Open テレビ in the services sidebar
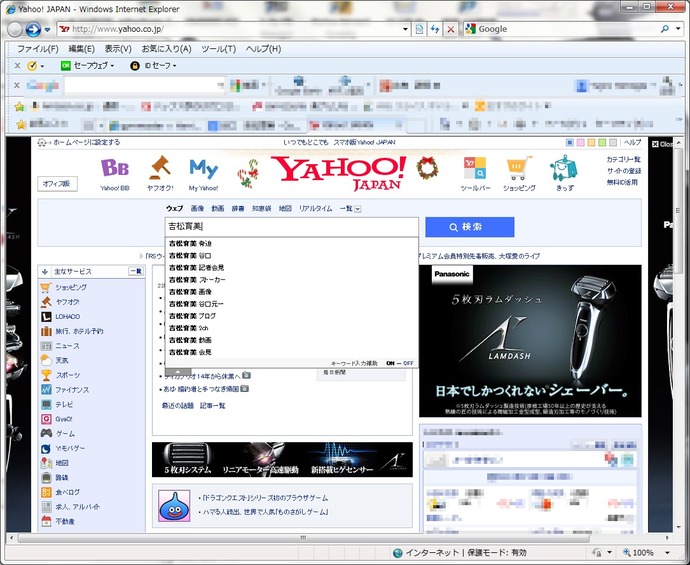 click(64, 404)
